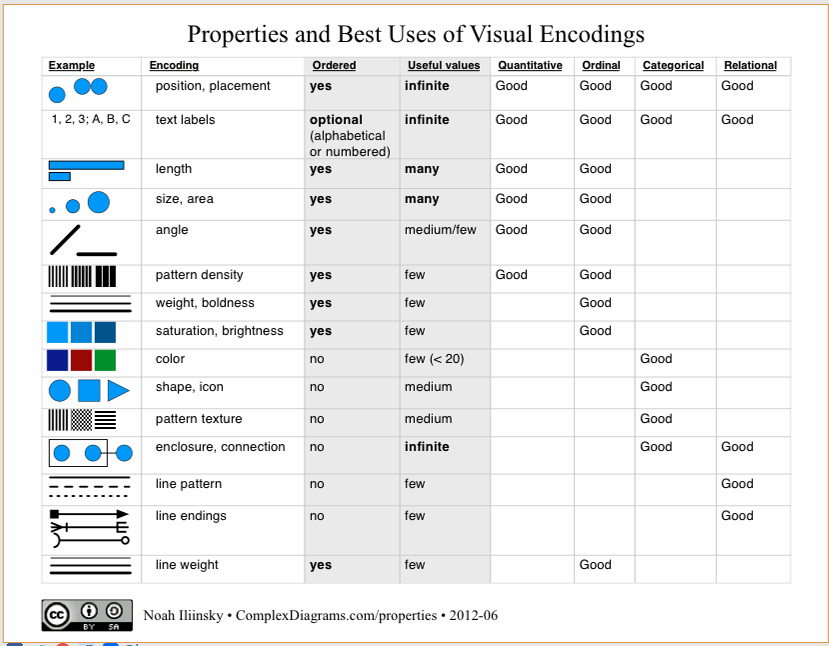Click the line endings arrows example
The image size is (829, 646).
tap(89, 528)
